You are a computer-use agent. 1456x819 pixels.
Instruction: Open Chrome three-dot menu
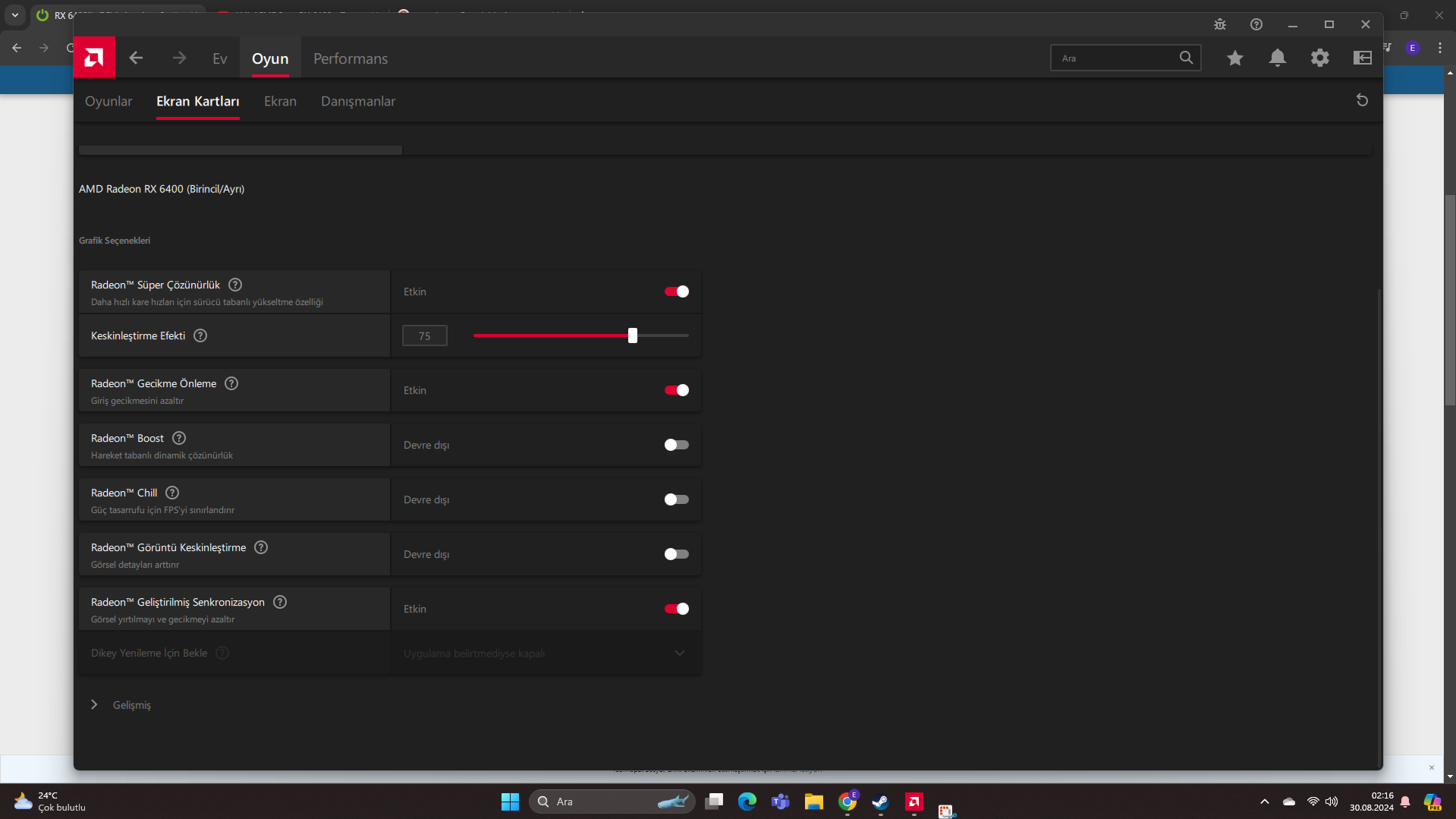(1440, 48)
